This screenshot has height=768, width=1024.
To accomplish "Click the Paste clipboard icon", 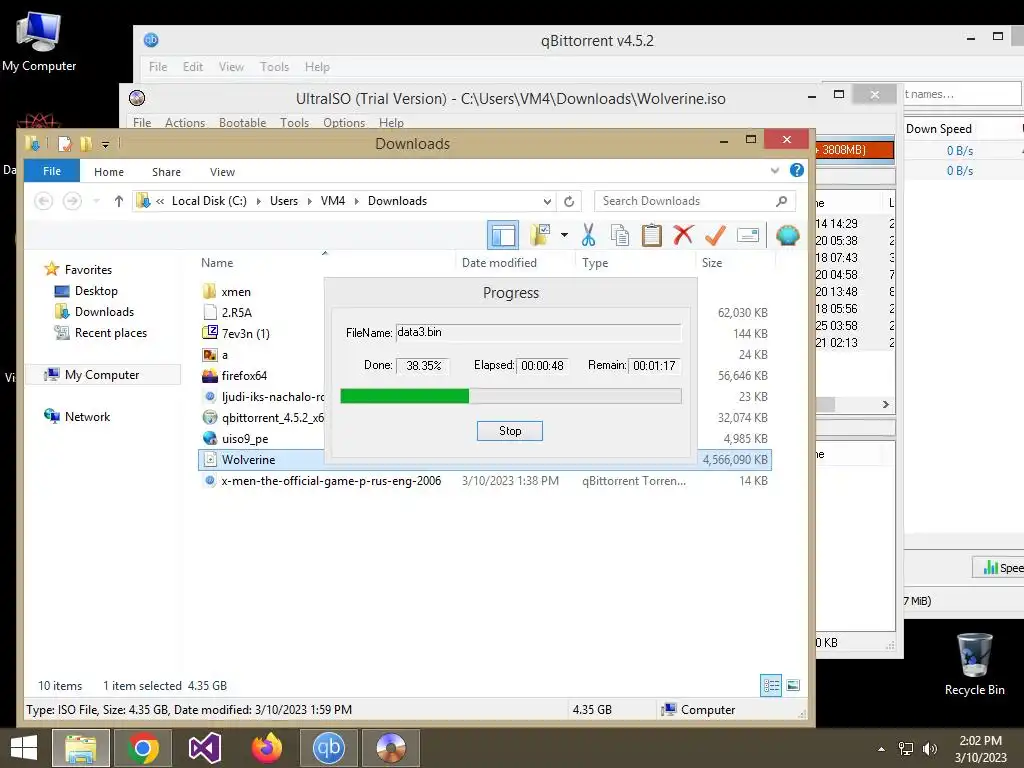I will (x=651, y=235).
